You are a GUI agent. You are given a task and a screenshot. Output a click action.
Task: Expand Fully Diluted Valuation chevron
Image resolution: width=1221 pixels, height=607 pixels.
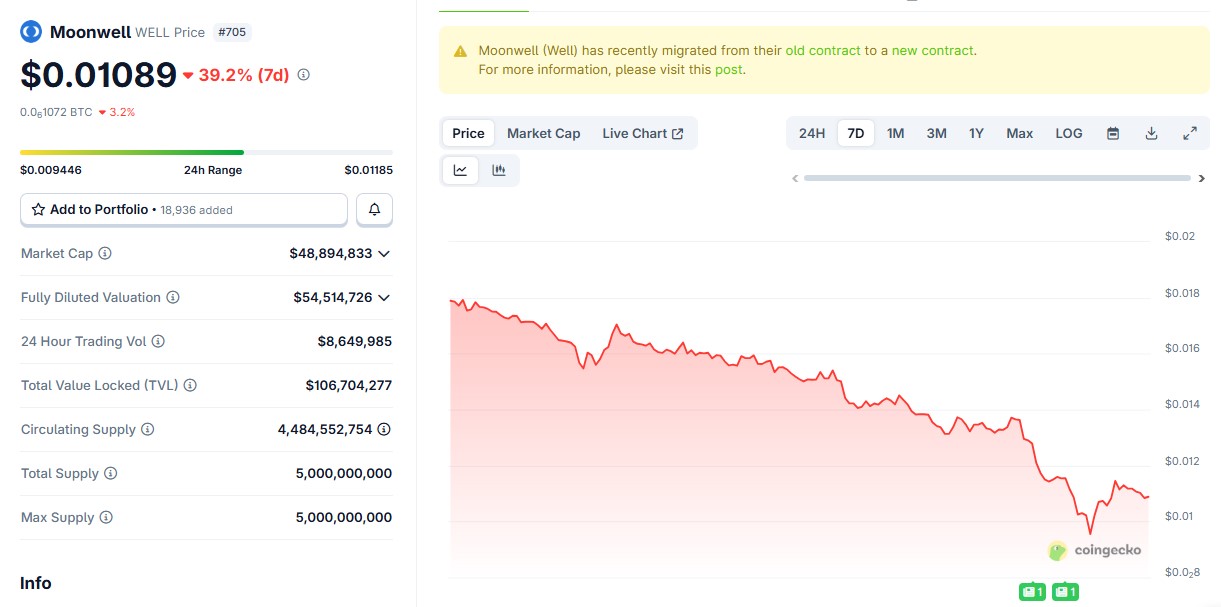[x=384, y=298]
